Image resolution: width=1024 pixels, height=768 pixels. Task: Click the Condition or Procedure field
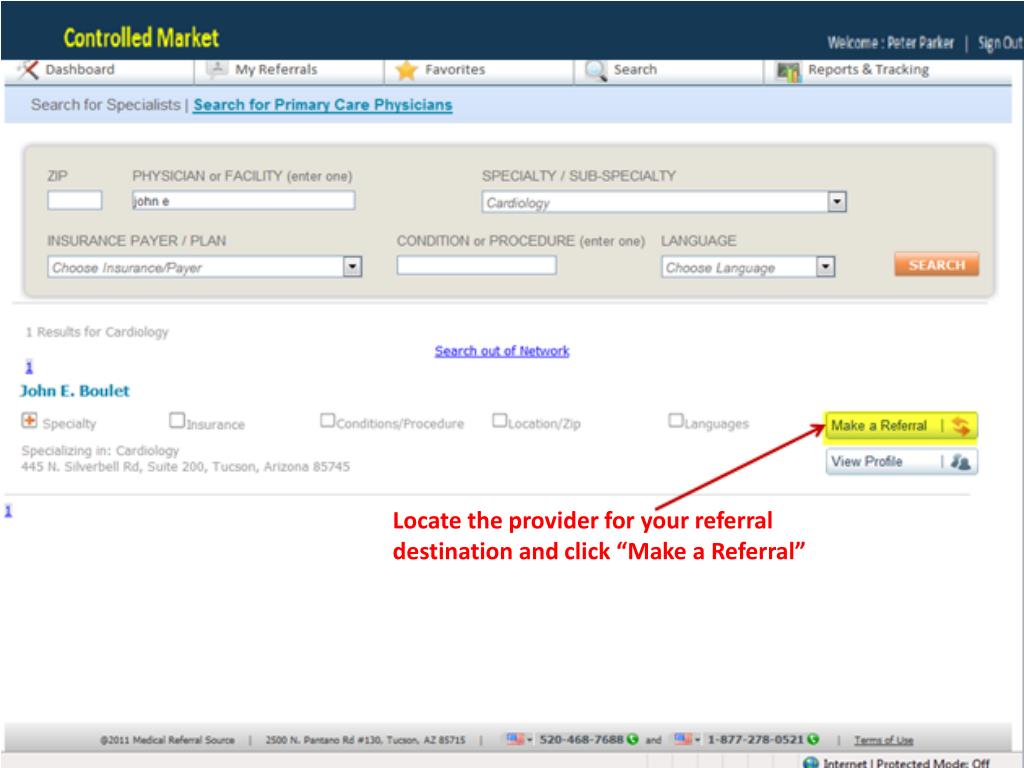pos(477,265)
